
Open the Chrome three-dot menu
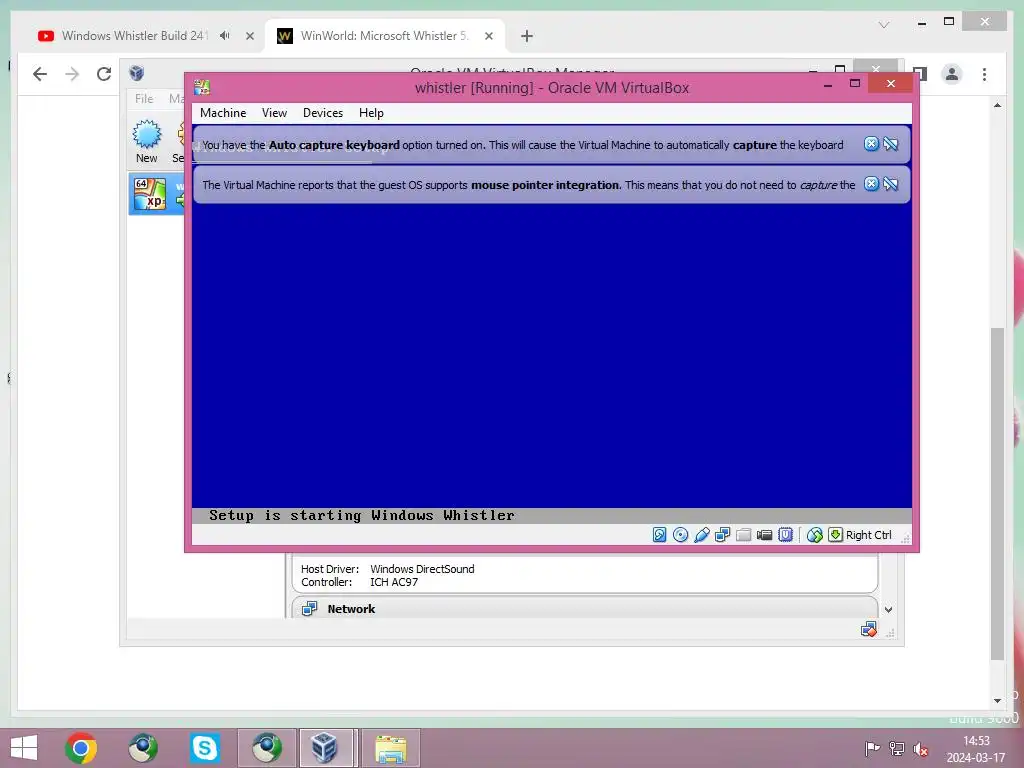coord(984,74)
